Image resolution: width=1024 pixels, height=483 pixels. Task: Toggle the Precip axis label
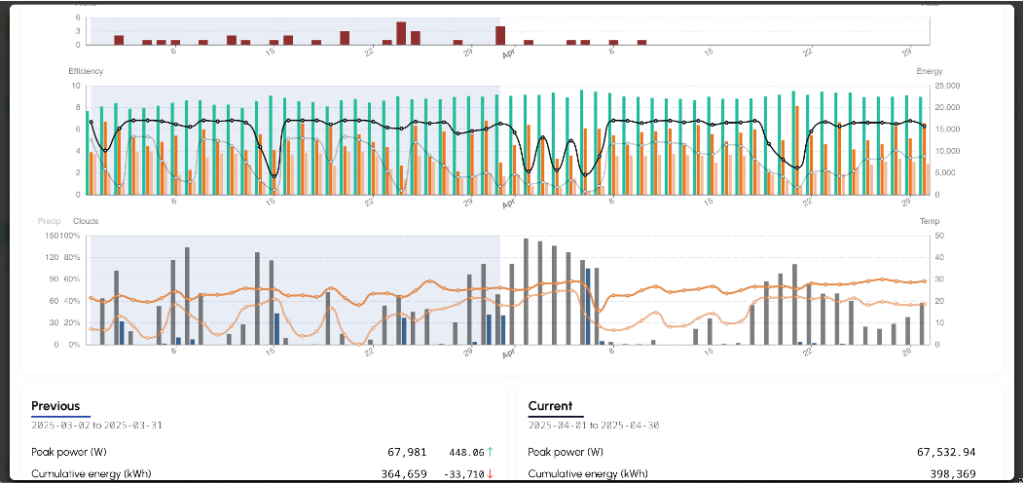pos(49,221)
